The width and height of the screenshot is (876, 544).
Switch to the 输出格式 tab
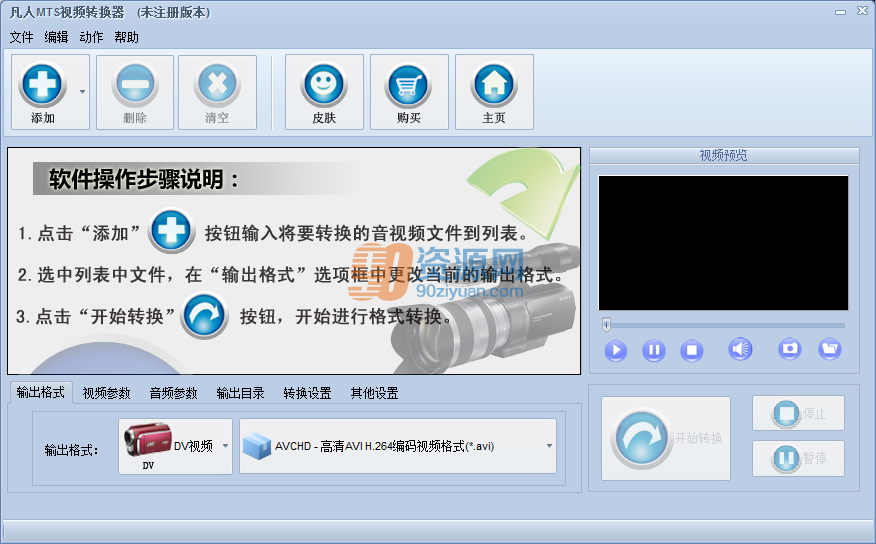(40, 393)
